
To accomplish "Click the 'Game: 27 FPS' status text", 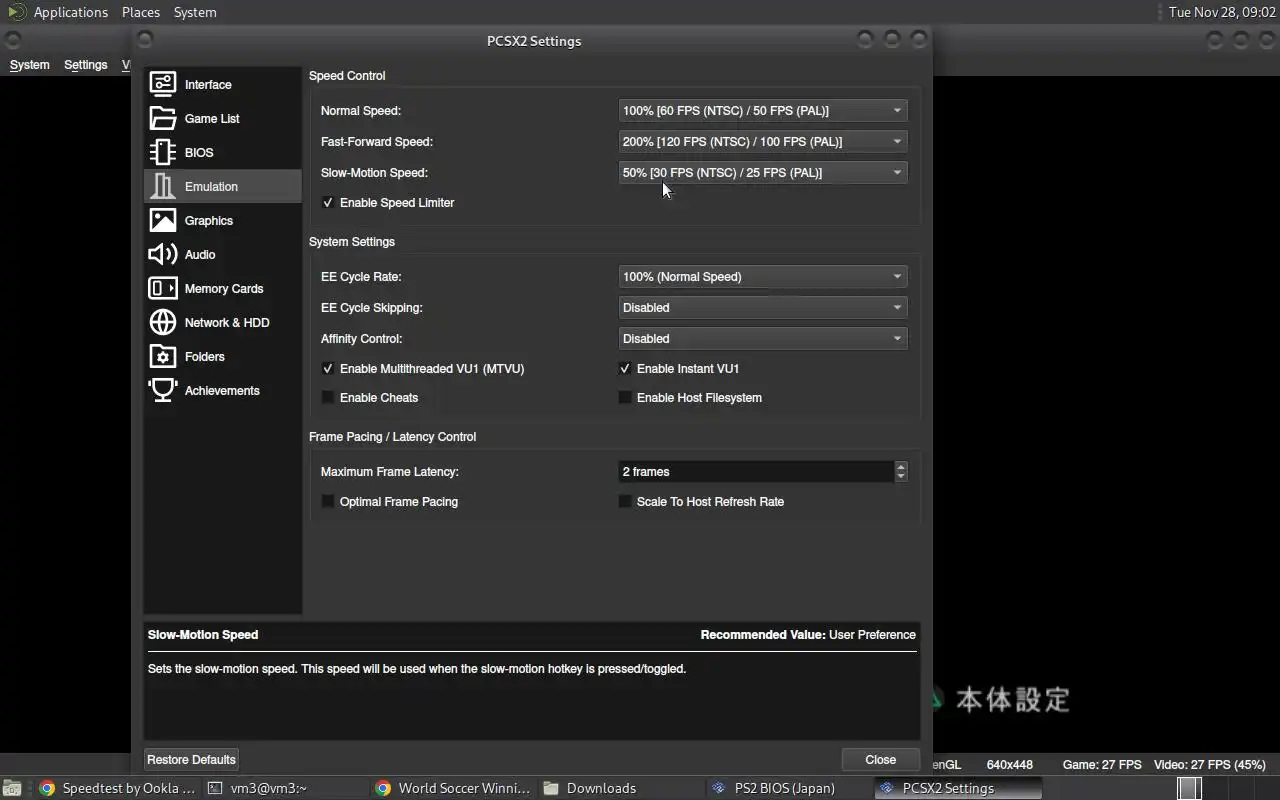I will [1101, 764].
